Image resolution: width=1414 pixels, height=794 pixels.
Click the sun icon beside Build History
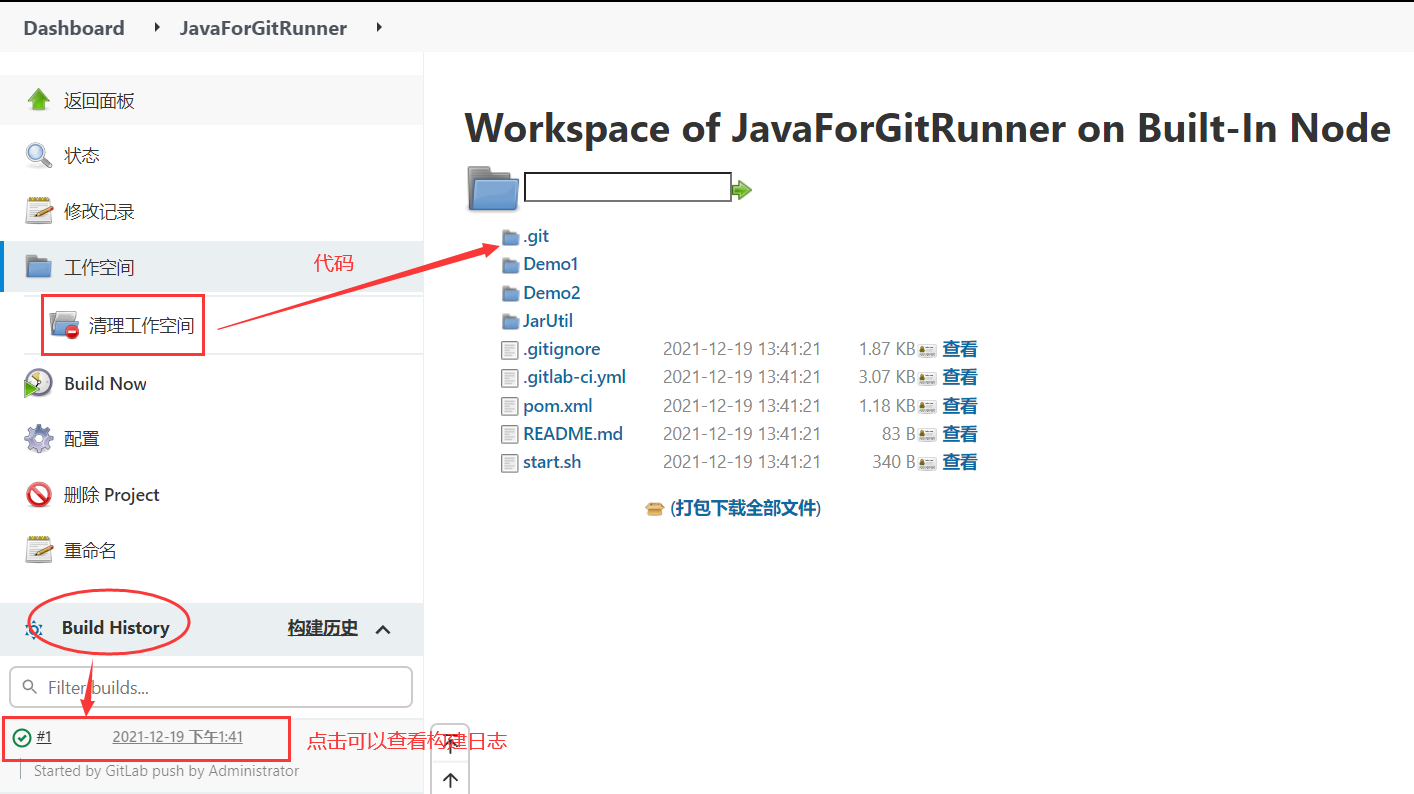[x=34, y=629]
